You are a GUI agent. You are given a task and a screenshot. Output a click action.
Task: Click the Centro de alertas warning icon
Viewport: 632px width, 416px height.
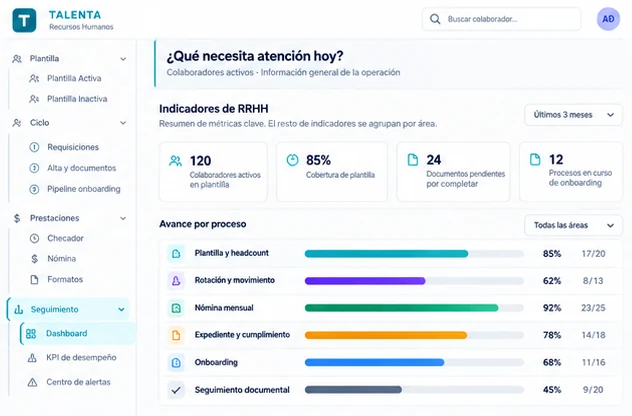point(32,382)
